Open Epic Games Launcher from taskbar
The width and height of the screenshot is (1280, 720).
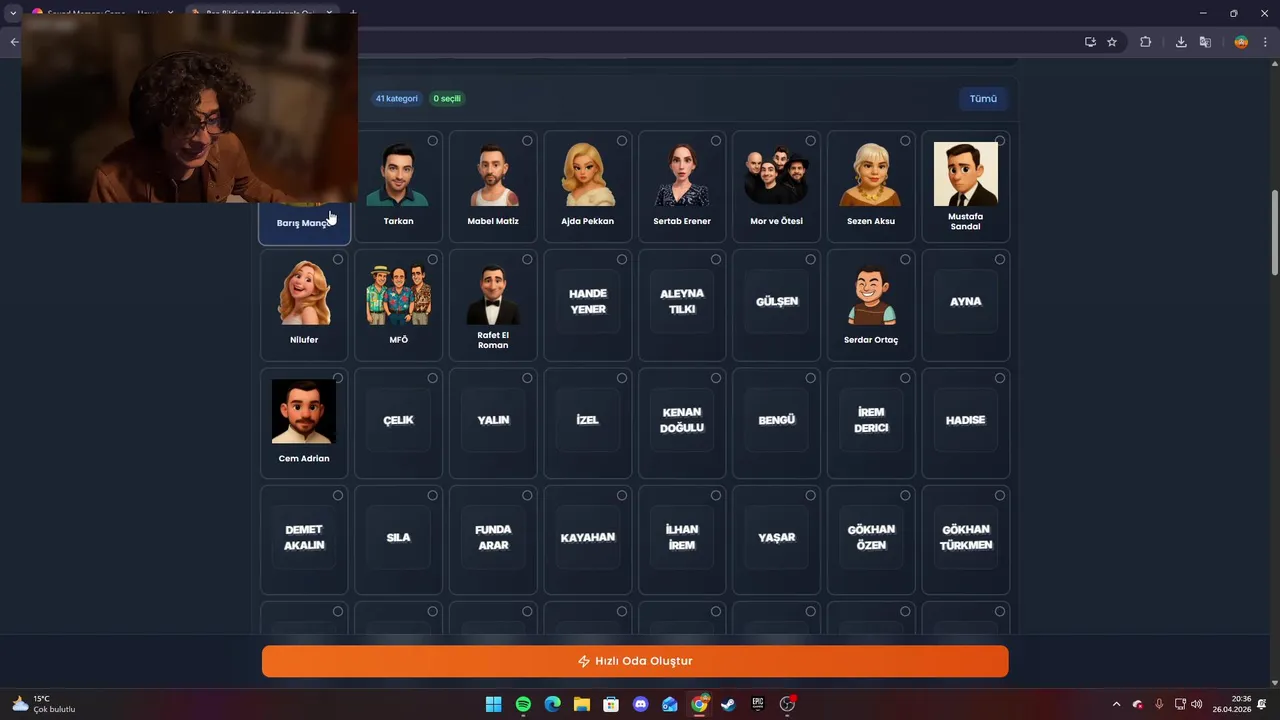[x=758, y=704]
